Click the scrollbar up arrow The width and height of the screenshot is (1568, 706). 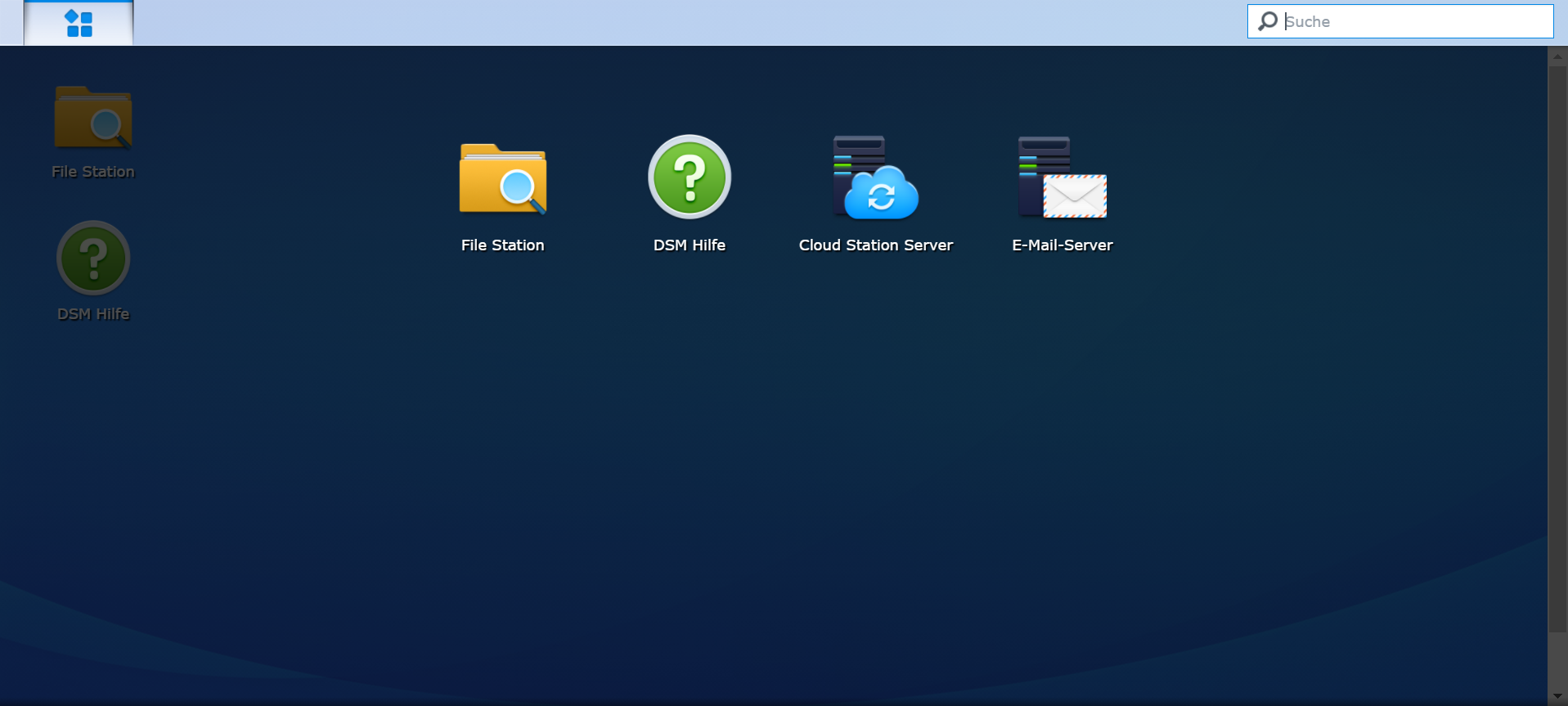click(x=1557, y=56)
